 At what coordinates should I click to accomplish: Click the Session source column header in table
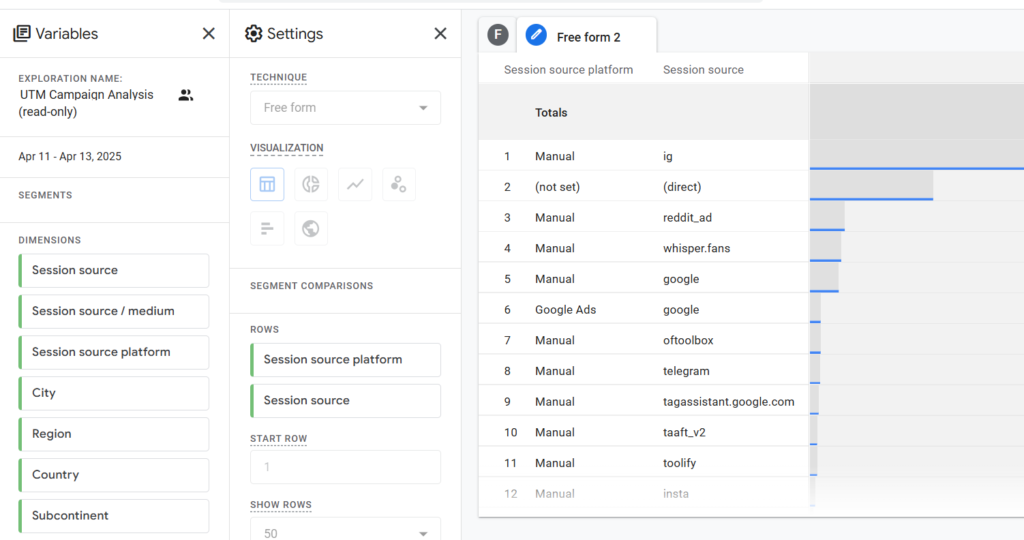click(x=703, y=70)
